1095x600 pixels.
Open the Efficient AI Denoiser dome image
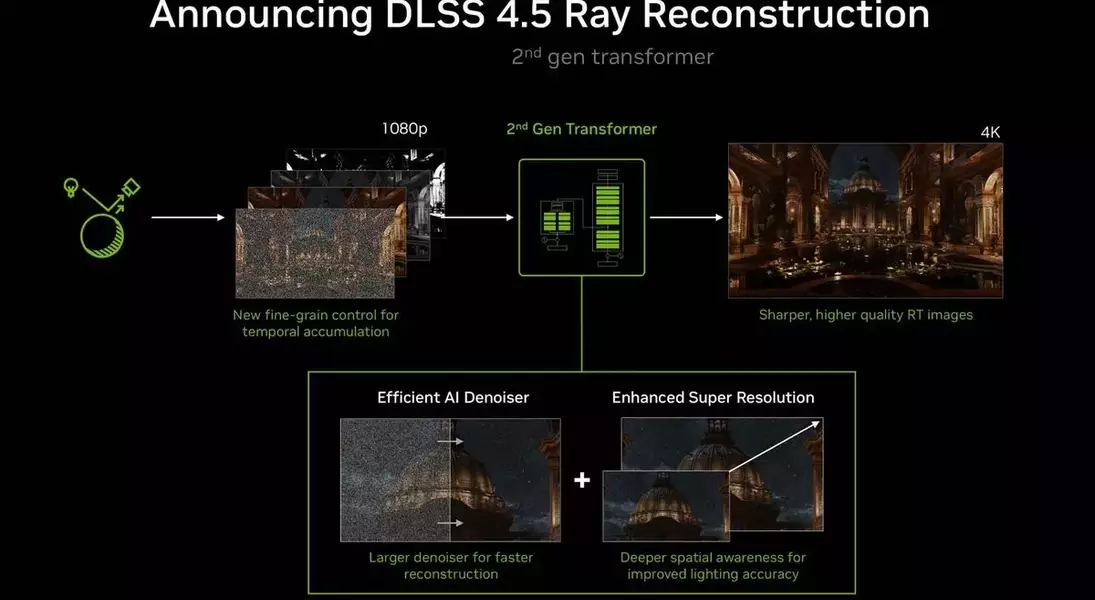[x=450, y=480]
